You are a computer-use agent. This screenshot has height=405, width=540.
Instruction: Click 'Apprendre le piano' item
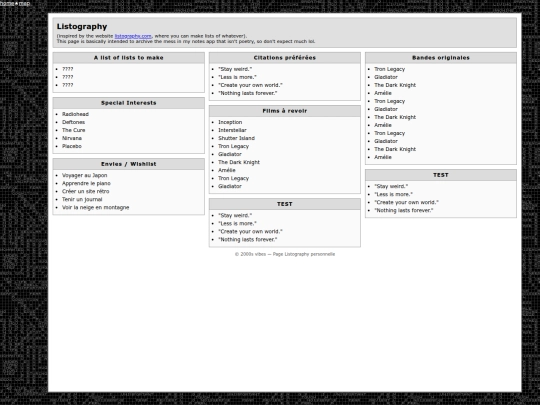point(86,184)
